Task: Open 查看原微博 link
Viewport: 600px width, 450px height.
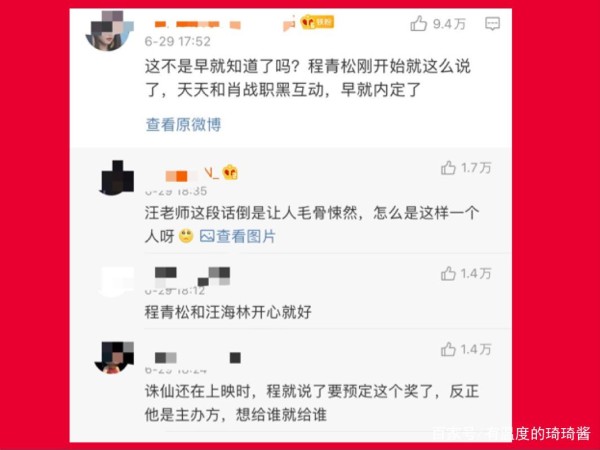Action: click(183, 124)
